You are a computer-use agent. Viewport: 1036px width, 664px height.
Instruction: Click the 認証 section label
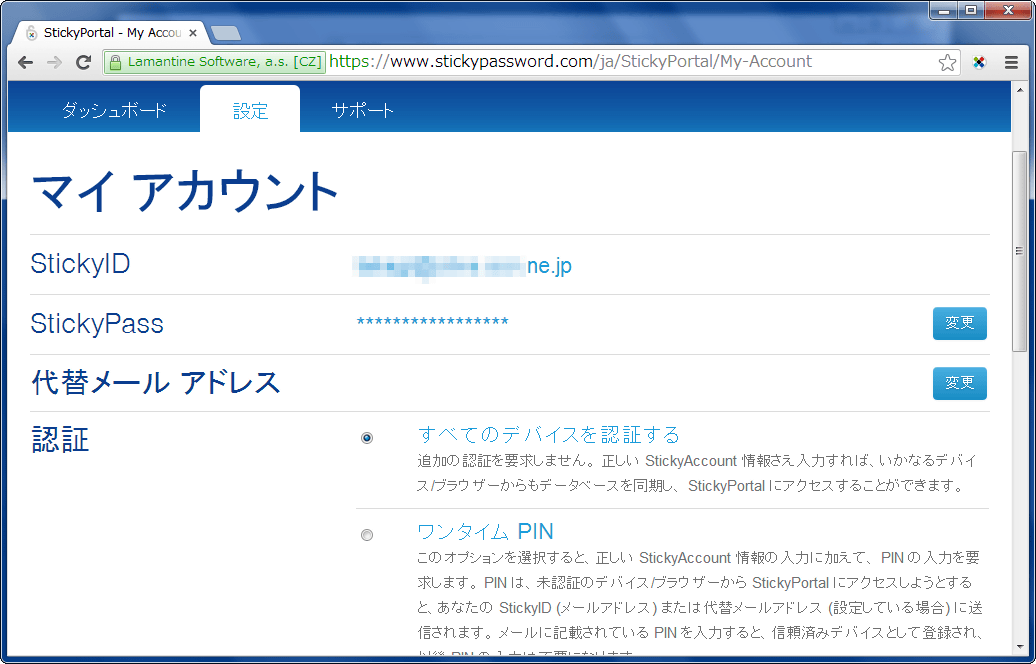(x=60, y=439)
